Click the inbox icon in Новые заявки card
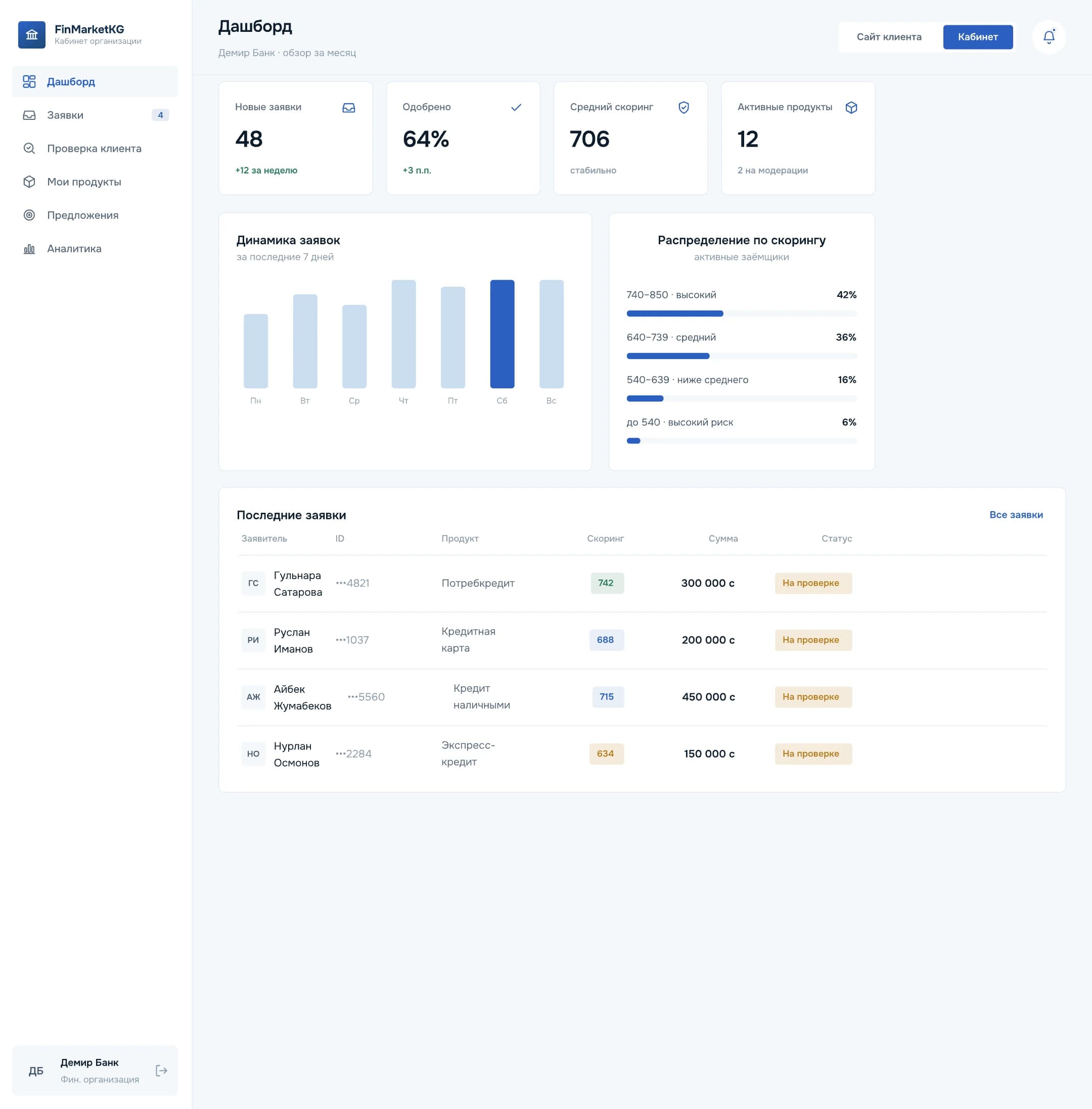Viewport: 1092px width, 1109px height. [349, 107]
